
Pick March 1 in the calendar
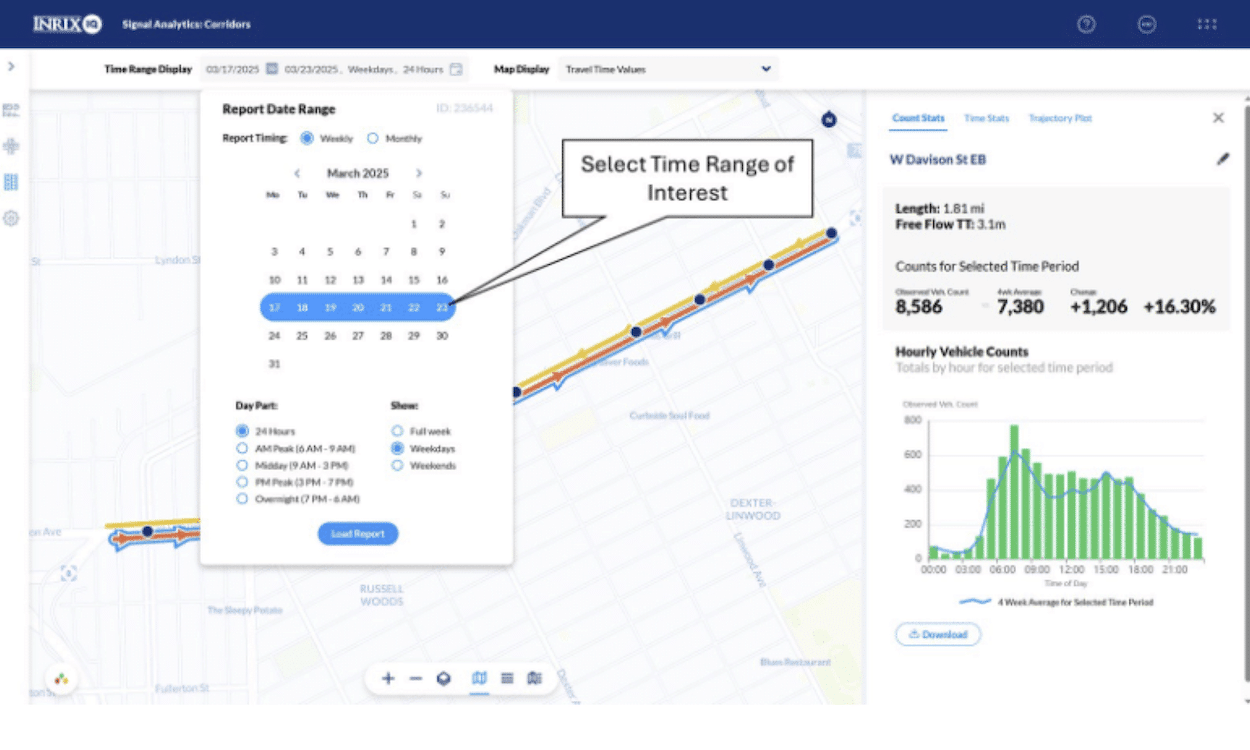(414, 224)
